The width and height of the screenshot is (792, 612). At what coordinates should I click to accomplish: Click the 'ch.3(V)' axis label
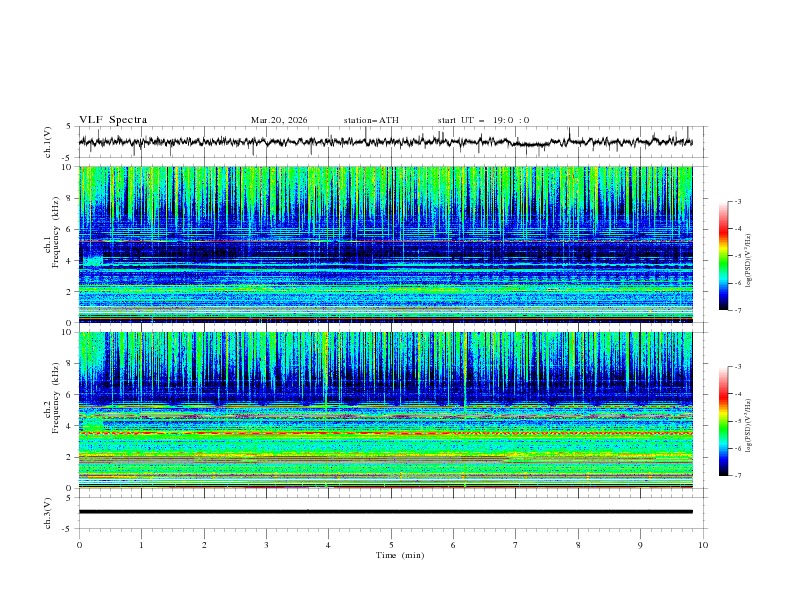48,513
